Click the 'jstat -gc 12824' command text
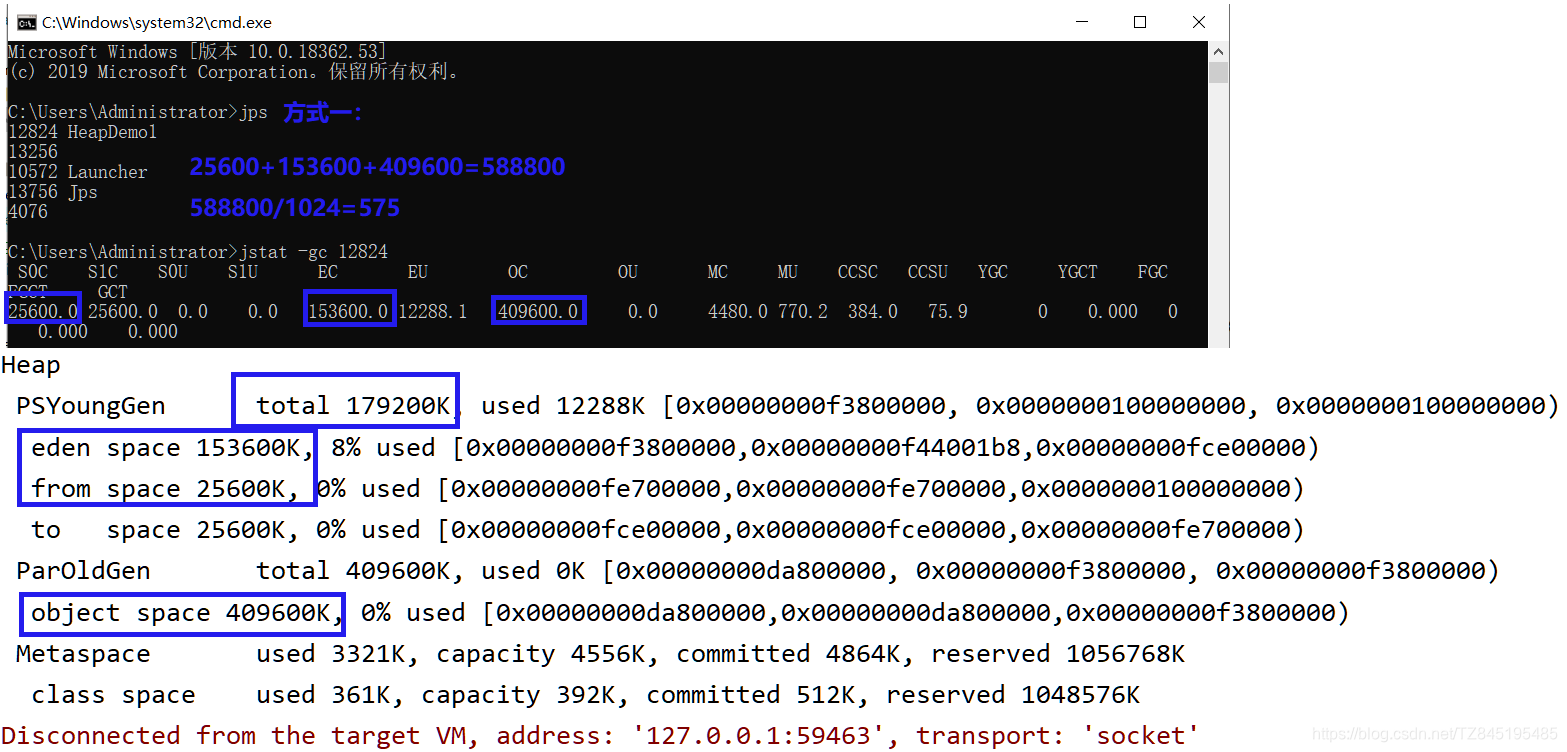Screen dimensions: 1567x752 pyautogui.click(x=313, y=252)
